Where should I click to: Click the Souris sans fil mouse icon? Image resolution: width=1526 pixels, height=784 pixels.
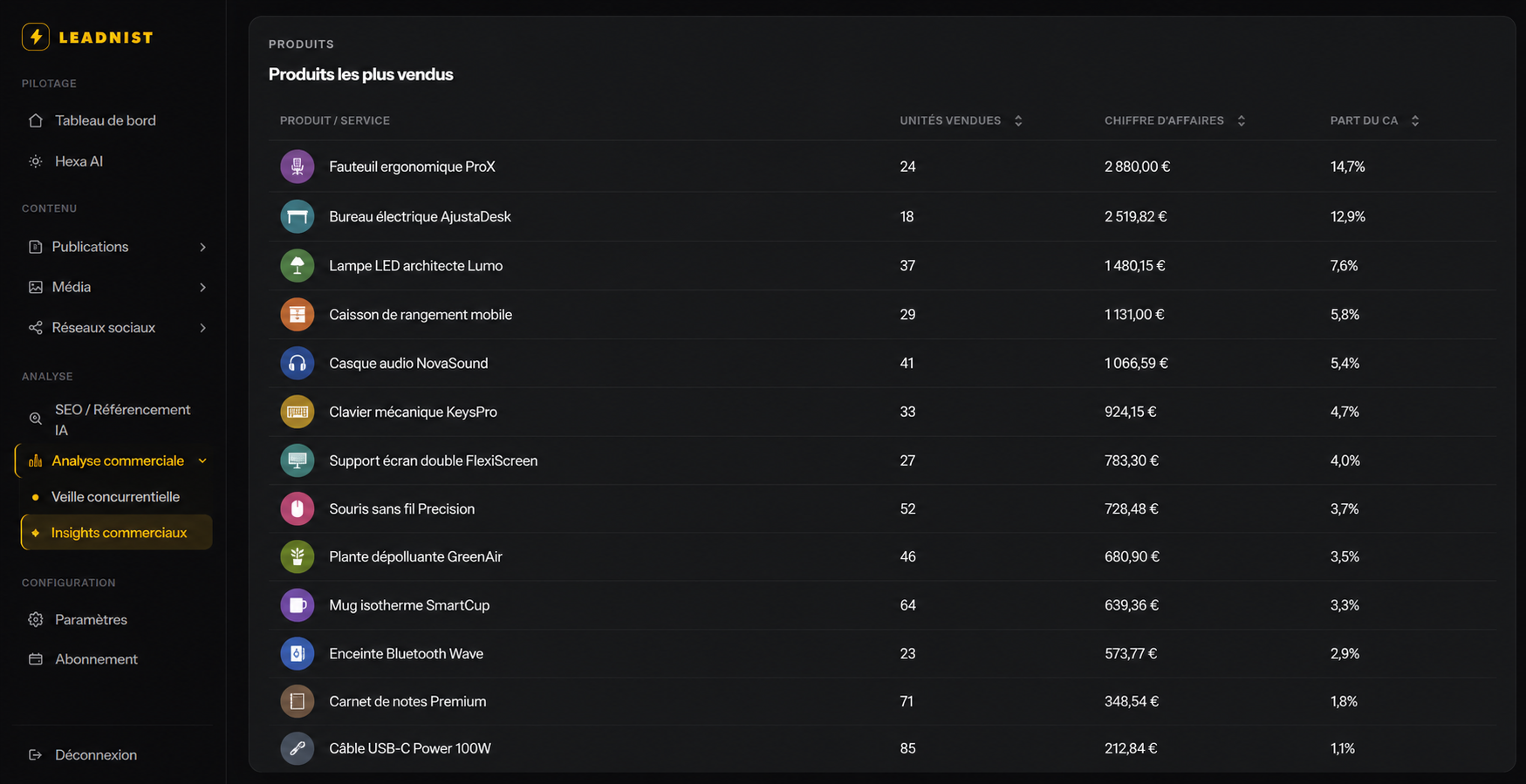pyautogui.click(x=298, y=508)
